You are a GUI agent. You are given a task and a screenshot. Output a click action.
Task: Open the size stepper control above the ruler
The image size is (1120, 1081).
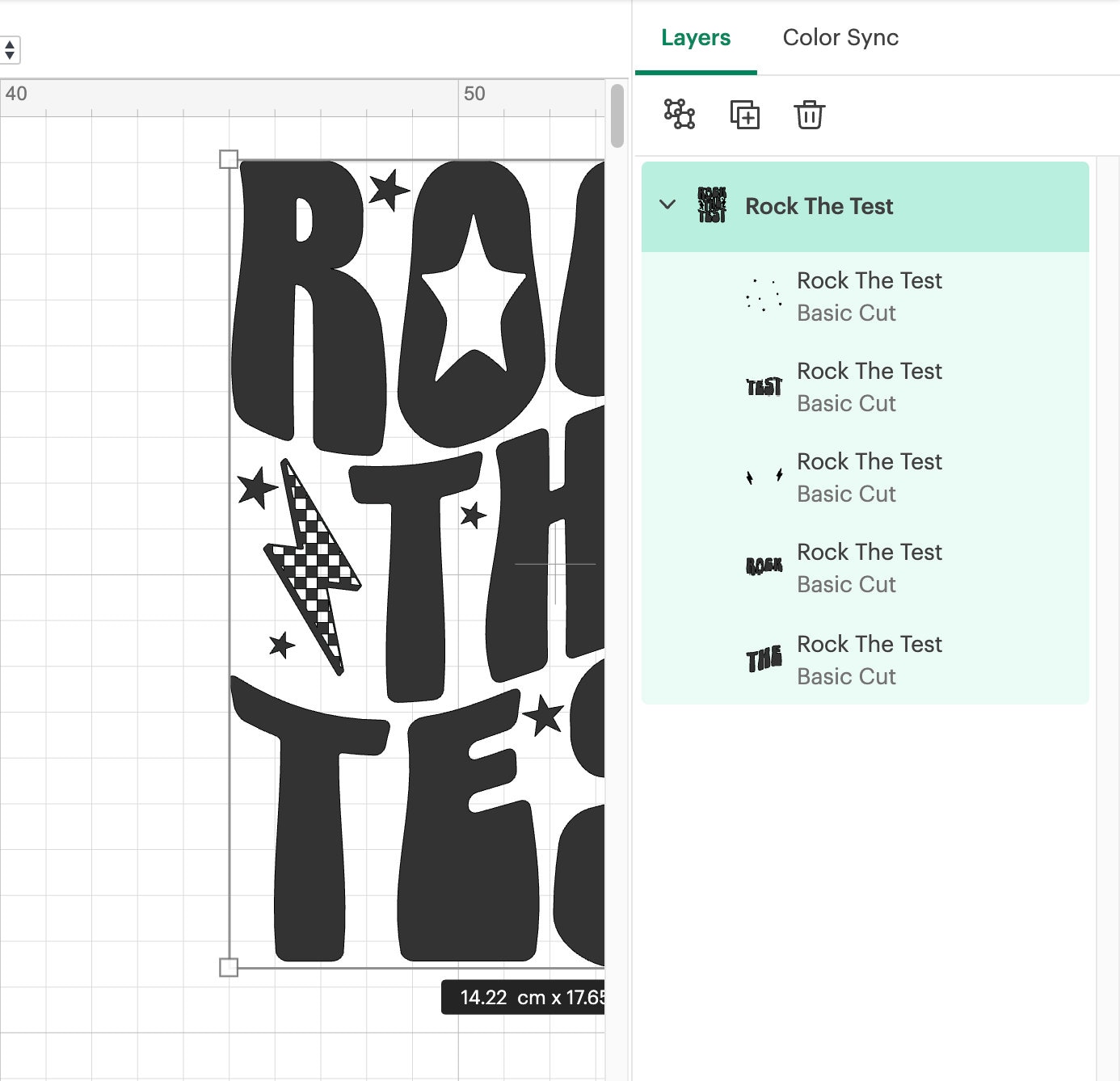coord(10,50)
